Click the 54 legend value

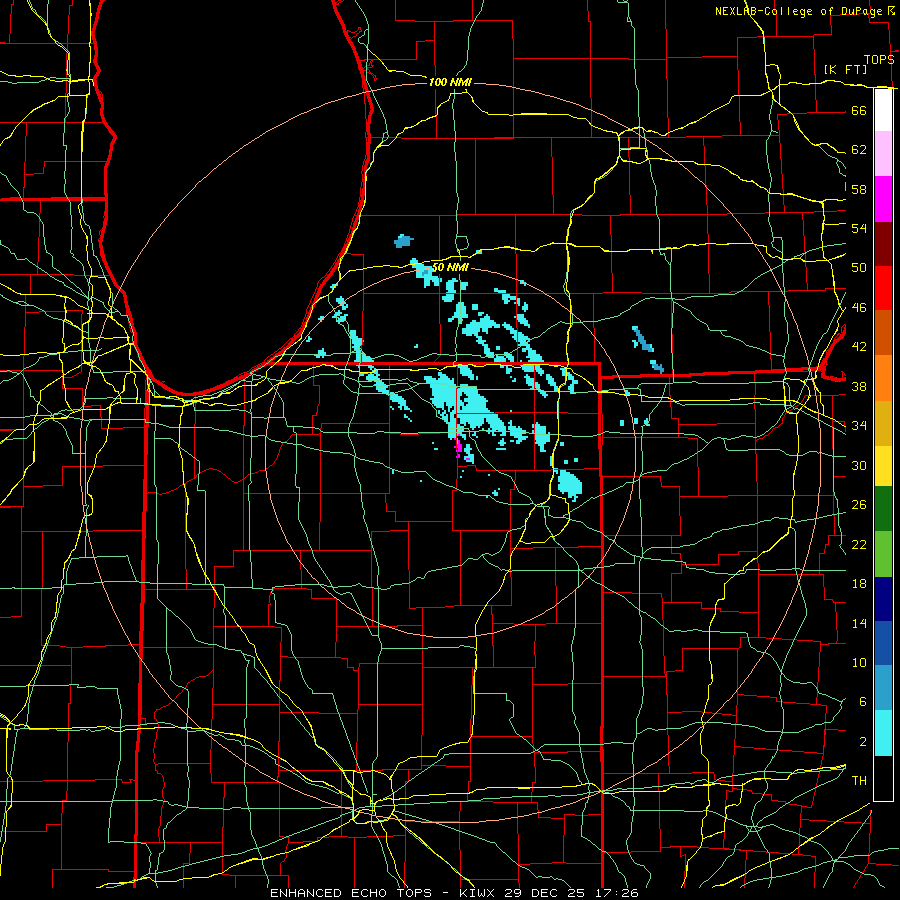click(859, 228)
